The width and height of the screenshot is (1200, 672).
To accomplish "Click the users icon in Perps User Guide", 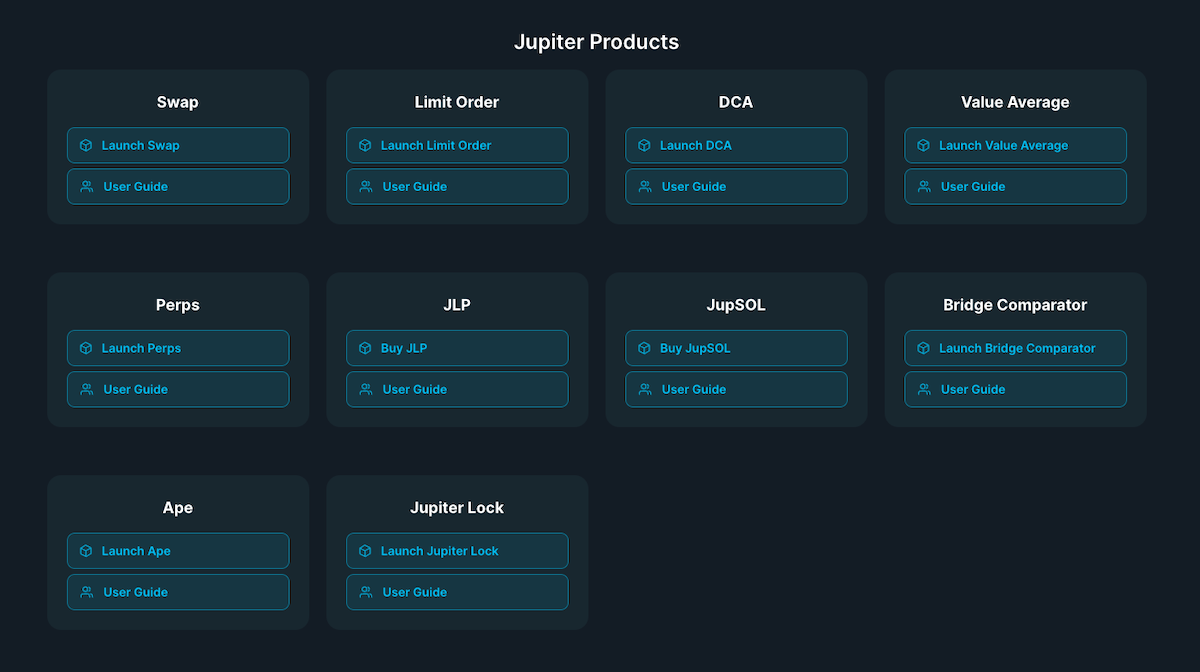I will (x=87, y=390).
